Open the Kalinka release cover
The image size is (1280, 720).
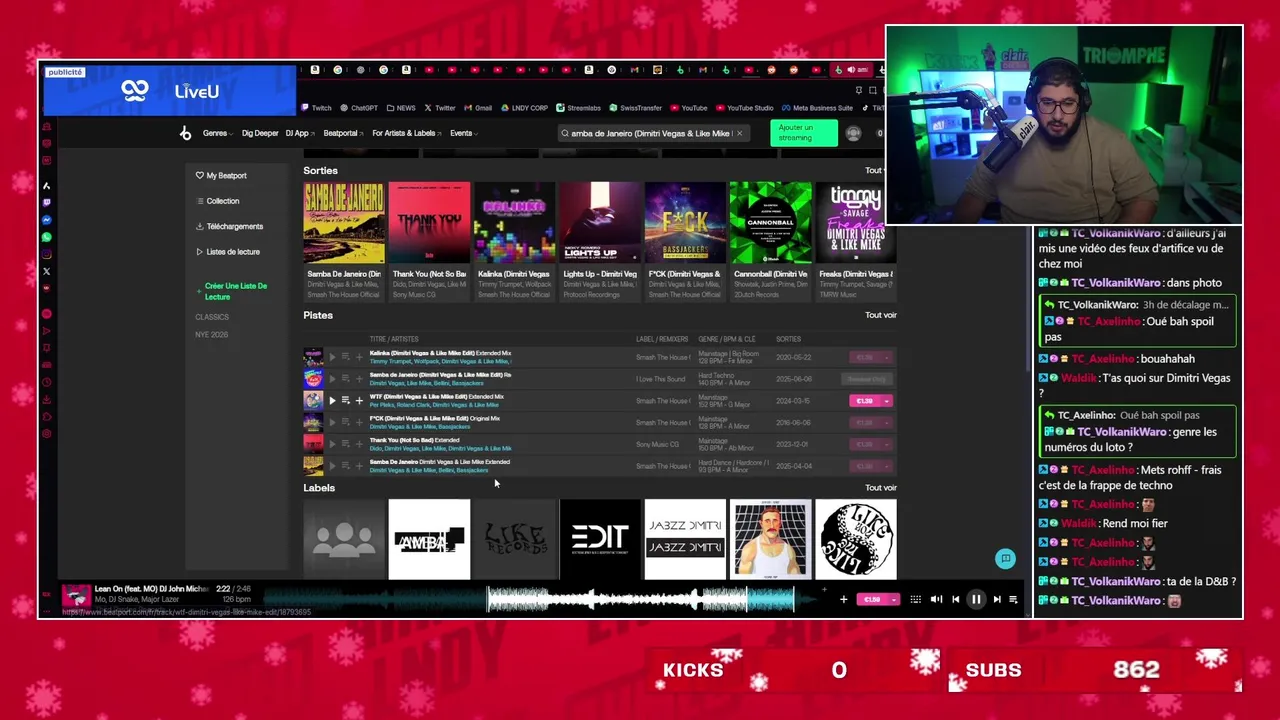tap(514, 223)
